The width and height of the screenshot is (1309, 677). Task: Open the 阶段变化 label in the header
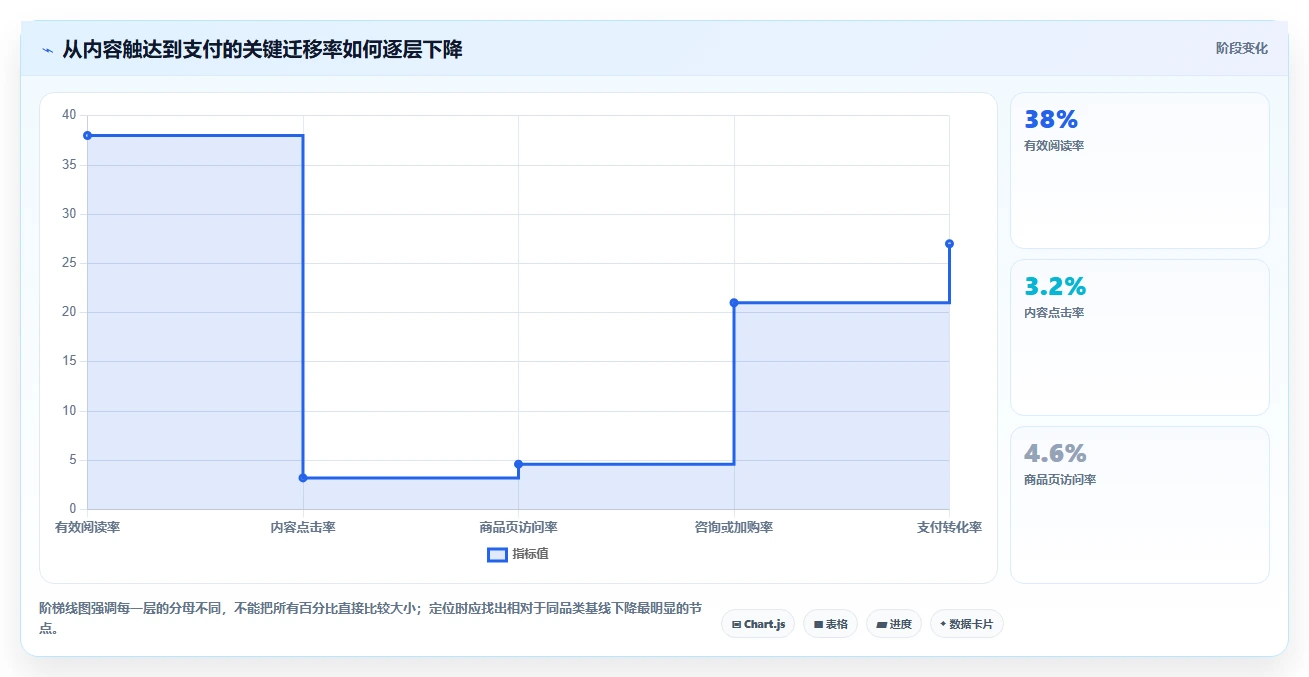(1242, 48)
